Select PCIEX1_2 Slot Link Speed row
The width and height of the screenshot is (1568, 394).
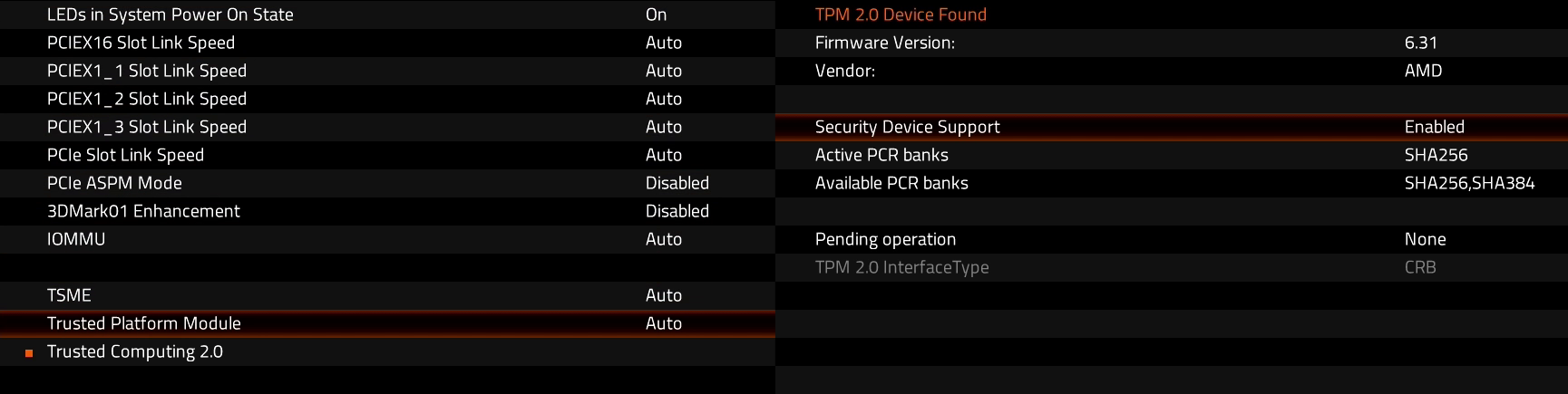pos(147,99)
